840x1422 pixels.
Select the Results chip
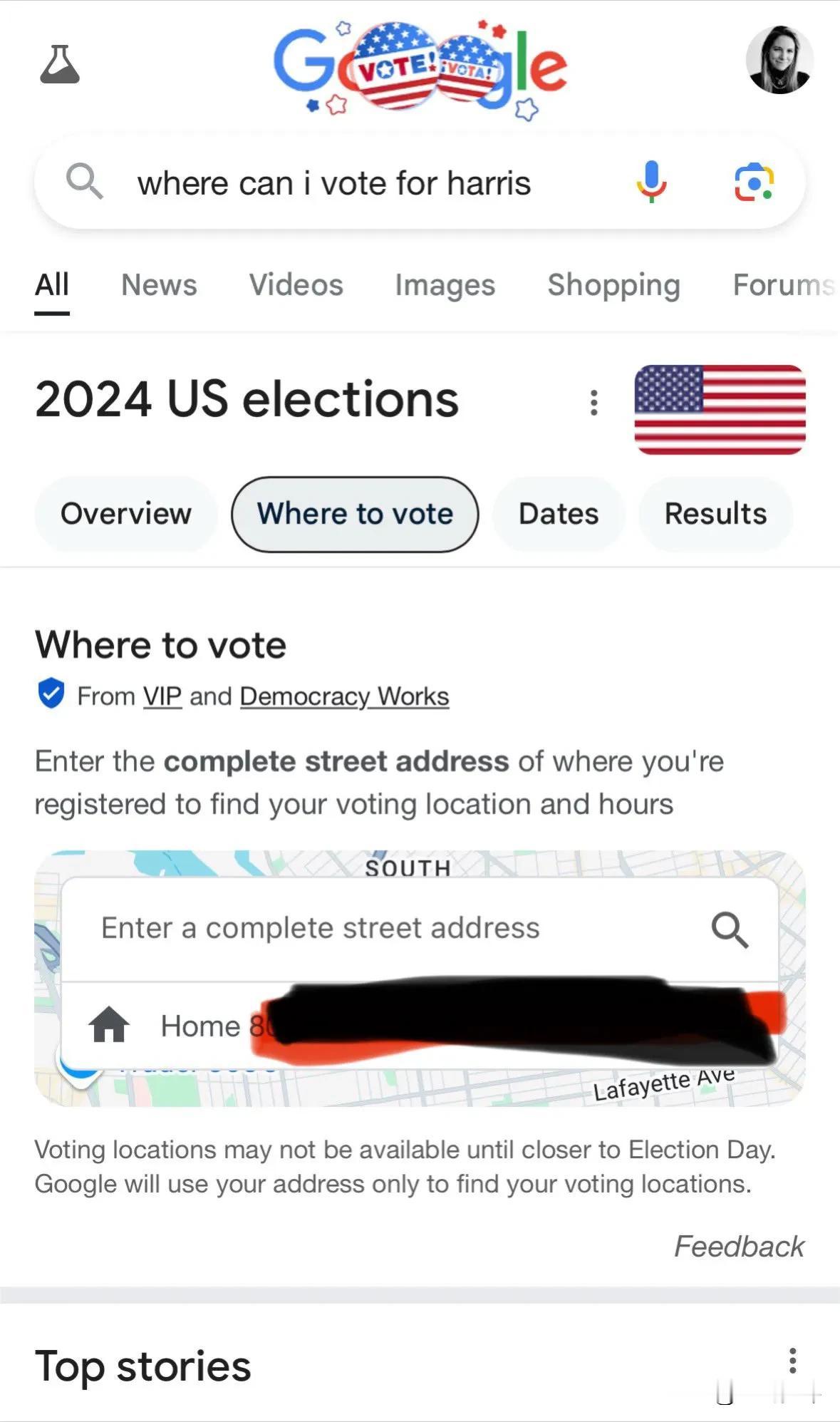pyautogui.click(x=715, y=514)
